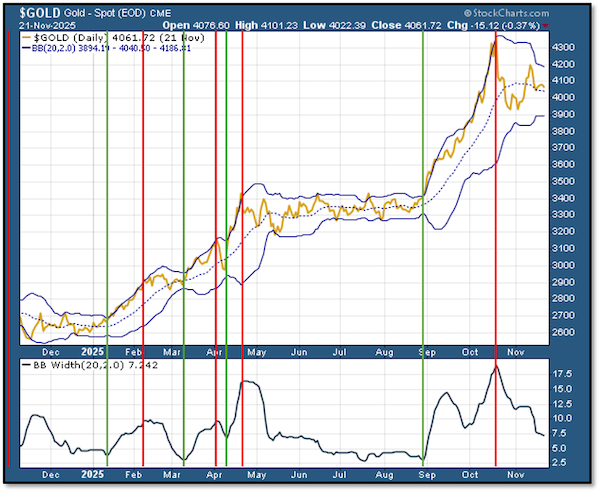Click the 2600 price axis label
This screenshot has width=600, height=493.
coord(563,332)
